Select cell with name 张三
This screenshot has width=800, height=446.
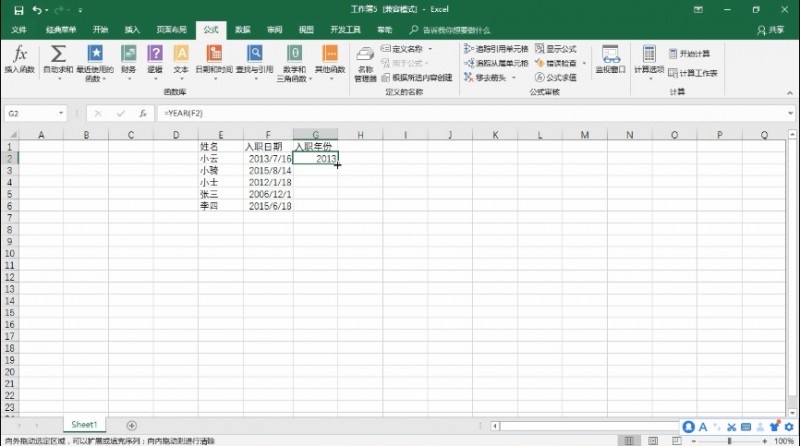point(221,194)
